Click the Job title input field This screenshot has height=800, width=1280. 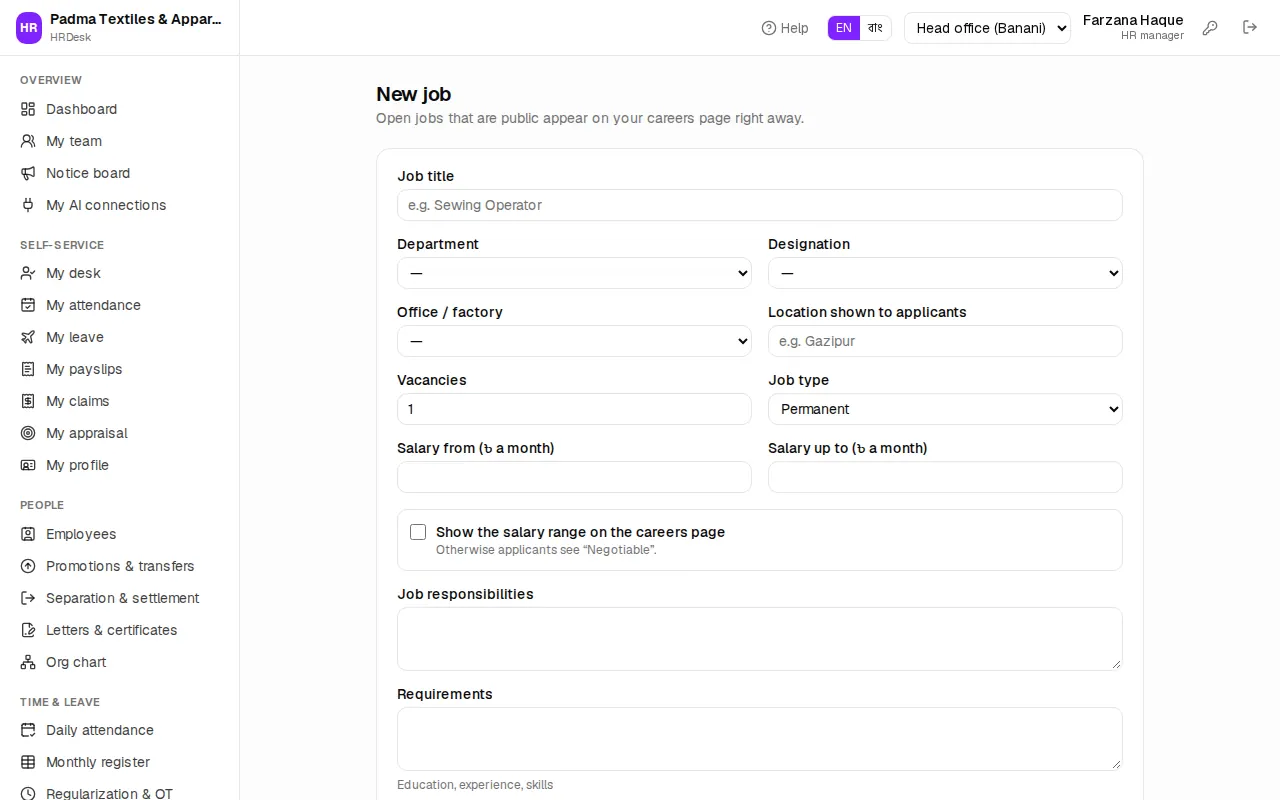(760, 205)
